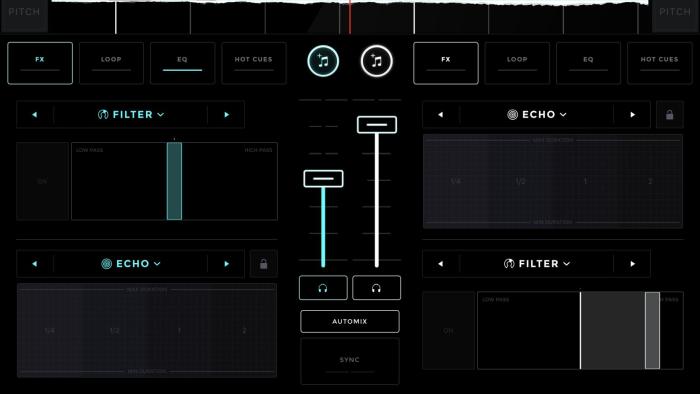
Task: Click the SYNC button
Action: [350, 361]
